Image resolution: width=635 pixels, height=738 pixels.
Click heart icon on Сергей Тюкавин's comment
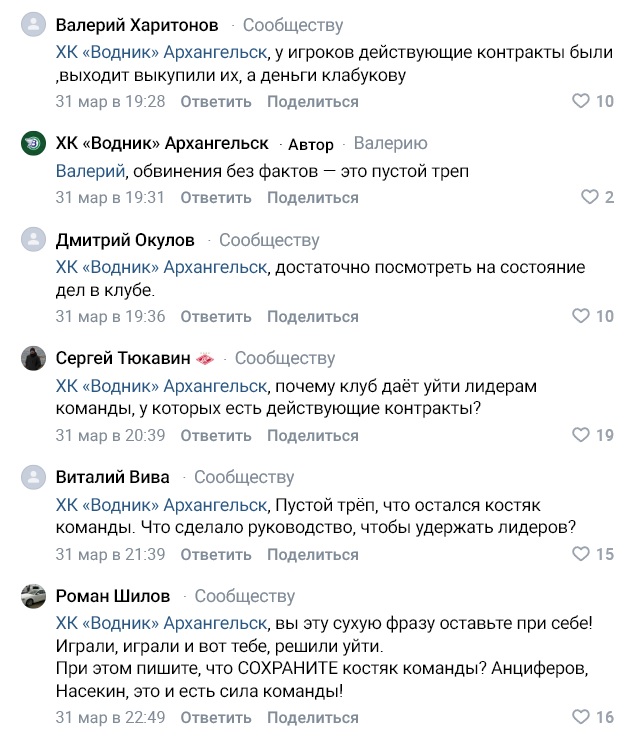click(580, 435)
